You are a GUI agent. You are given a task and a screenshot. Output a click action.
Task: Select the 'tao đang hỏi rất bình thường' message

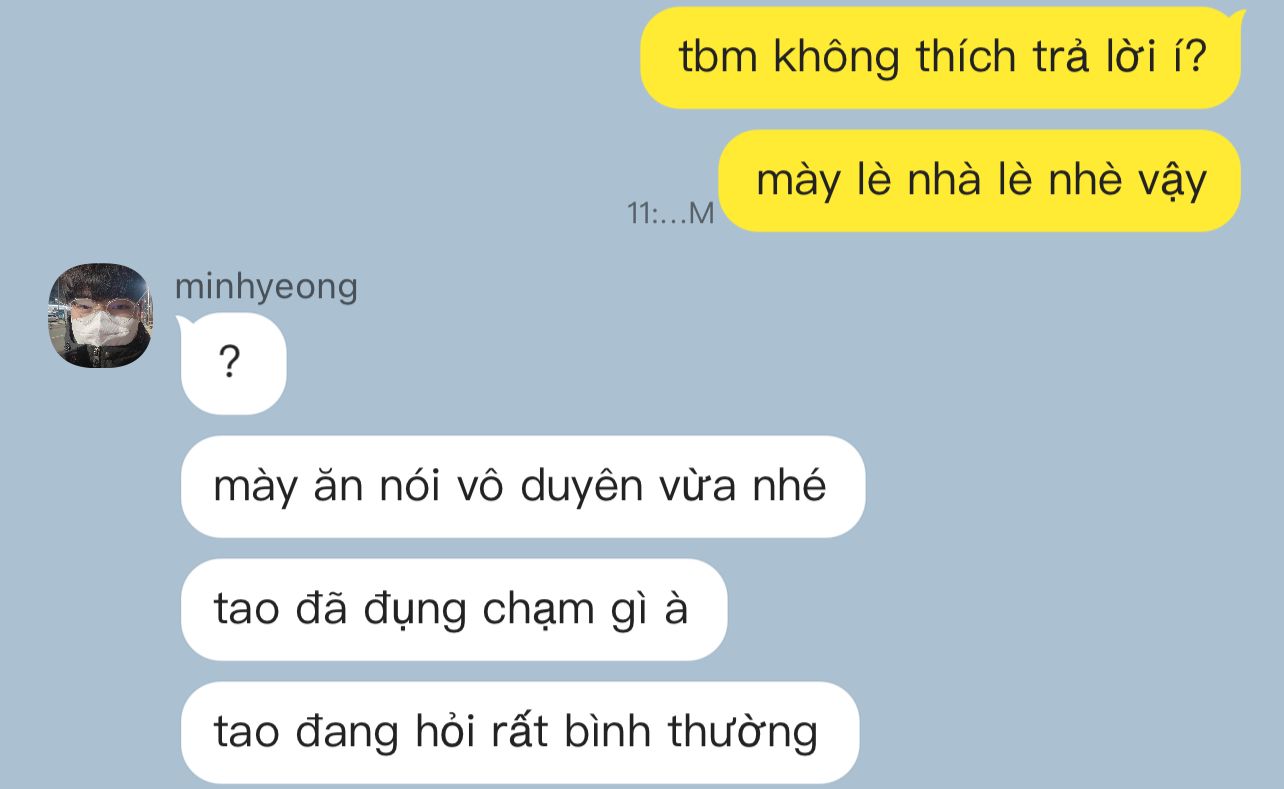519,733
